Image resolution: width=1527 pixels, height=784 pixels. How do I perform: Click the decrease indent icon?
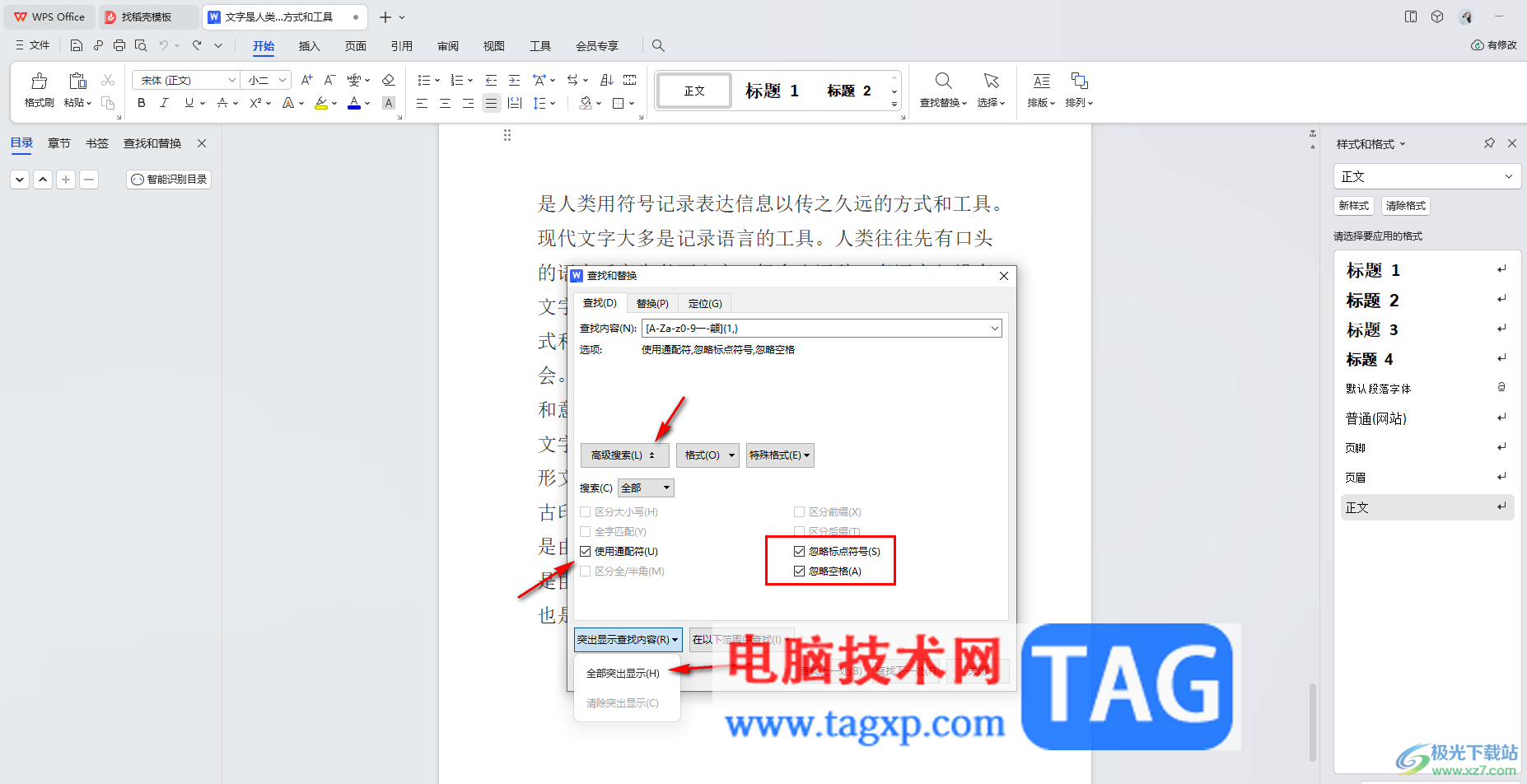(x=491, y=80)
